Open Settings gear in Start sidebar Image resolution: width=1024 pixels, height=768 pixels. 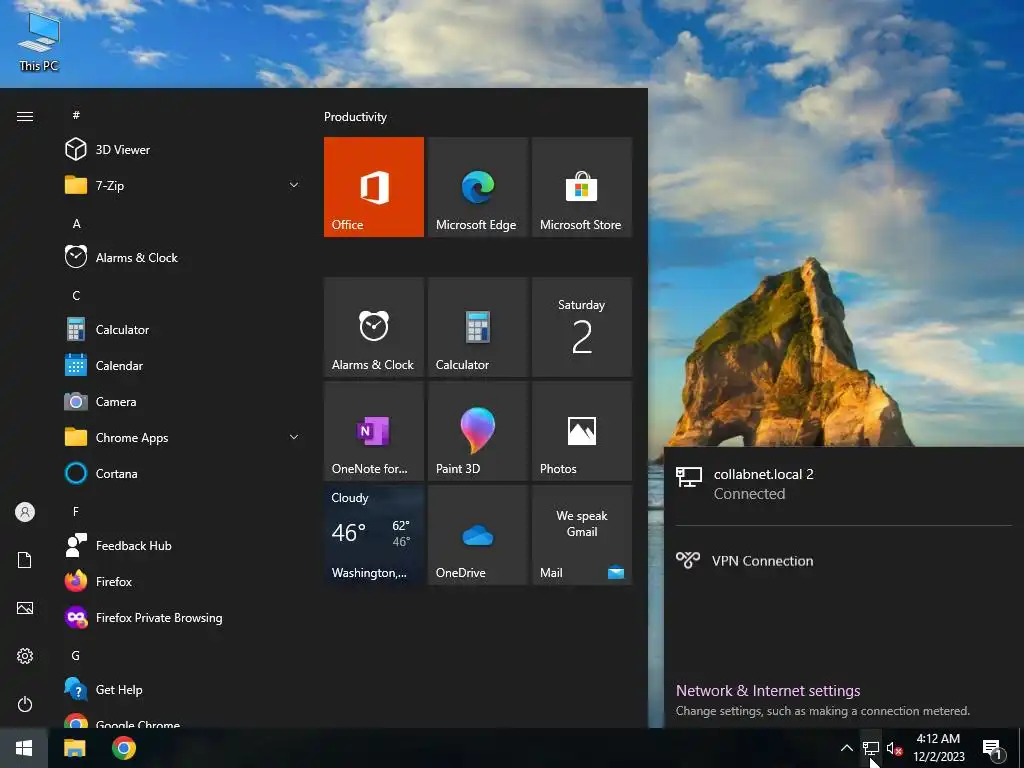(25, 656)
